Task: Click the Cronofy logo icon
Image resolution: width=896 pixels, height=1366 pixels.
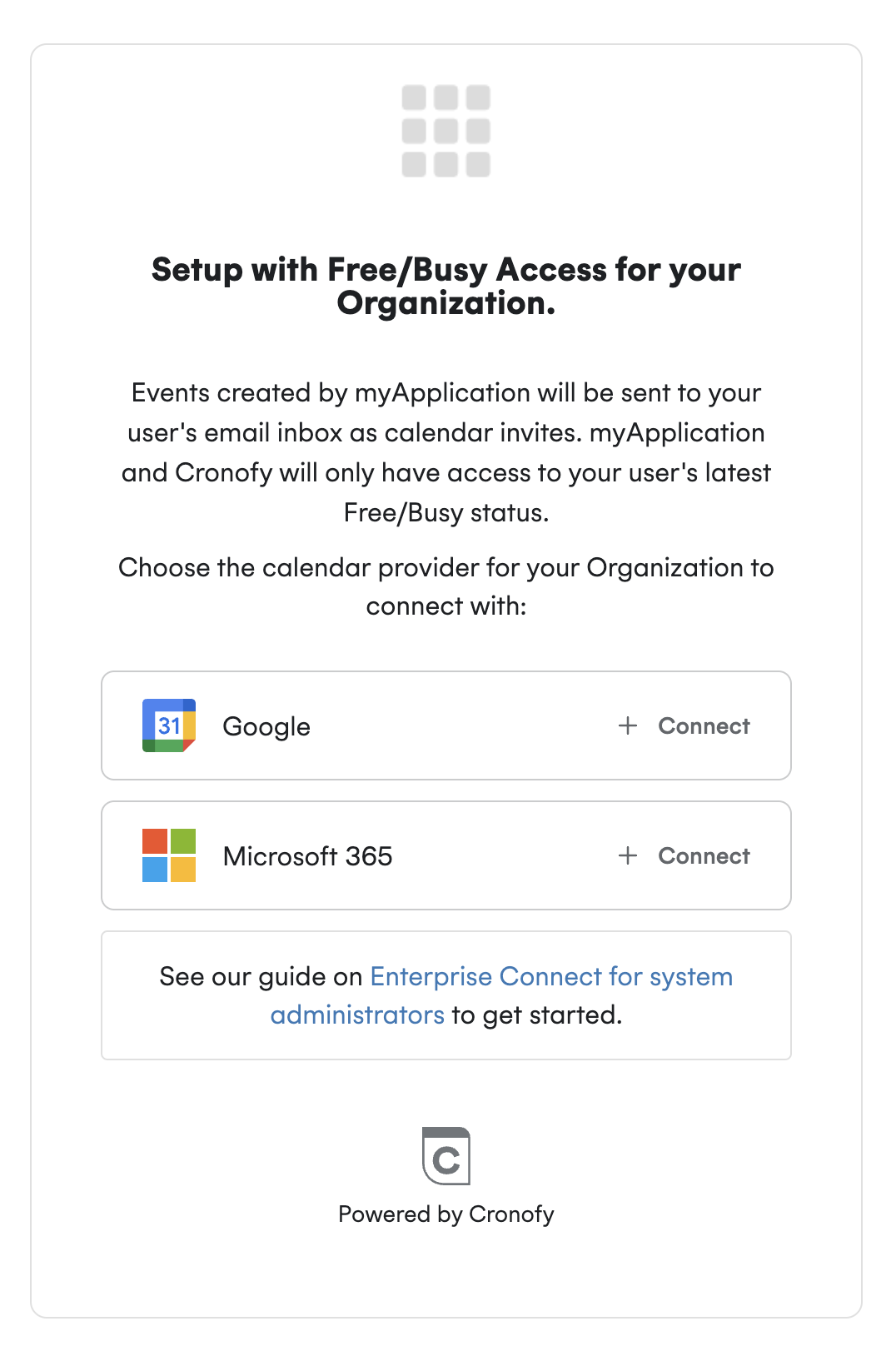Action: 446,1156
